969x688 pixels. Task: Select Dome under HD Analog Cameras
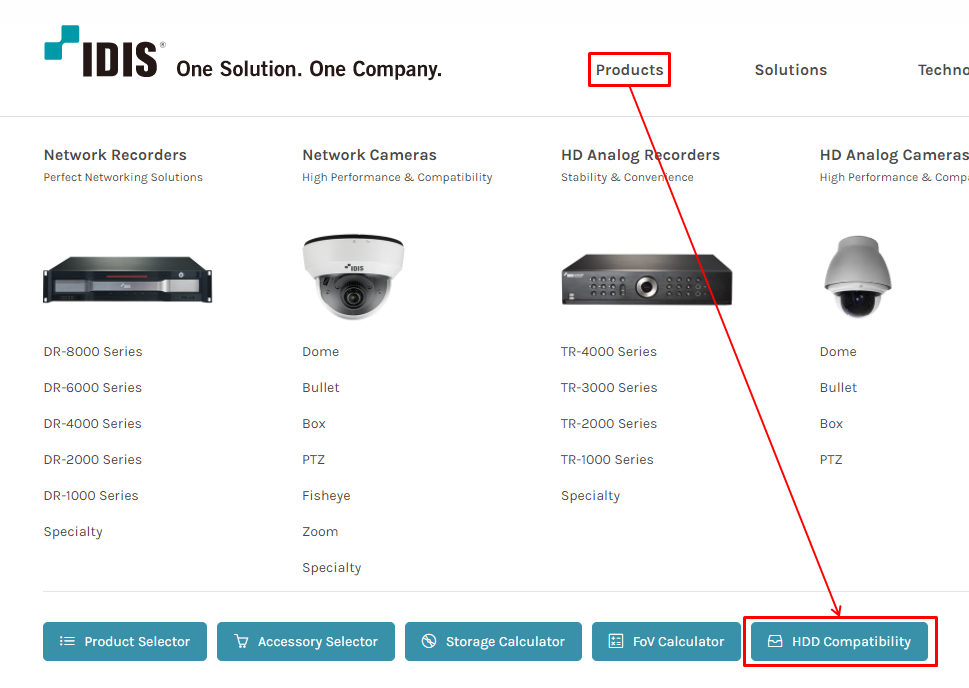click(x=838, y=351)
